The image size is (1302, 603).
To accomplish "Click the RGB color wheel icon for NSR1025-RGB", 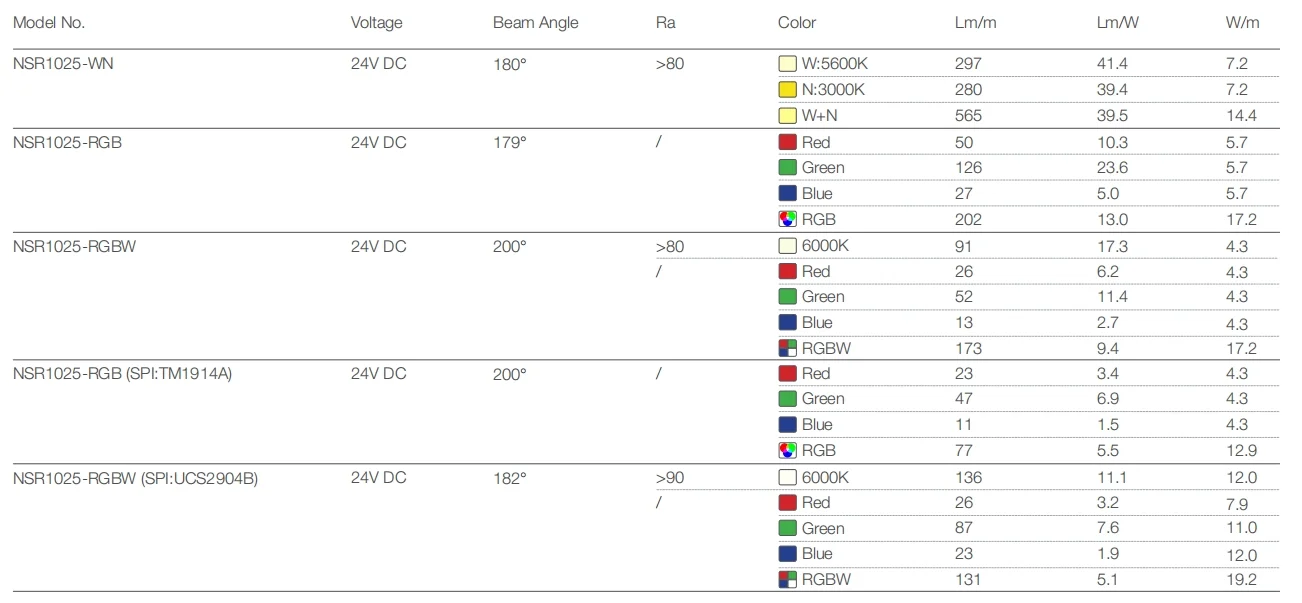I will click(x=787, y=219).
